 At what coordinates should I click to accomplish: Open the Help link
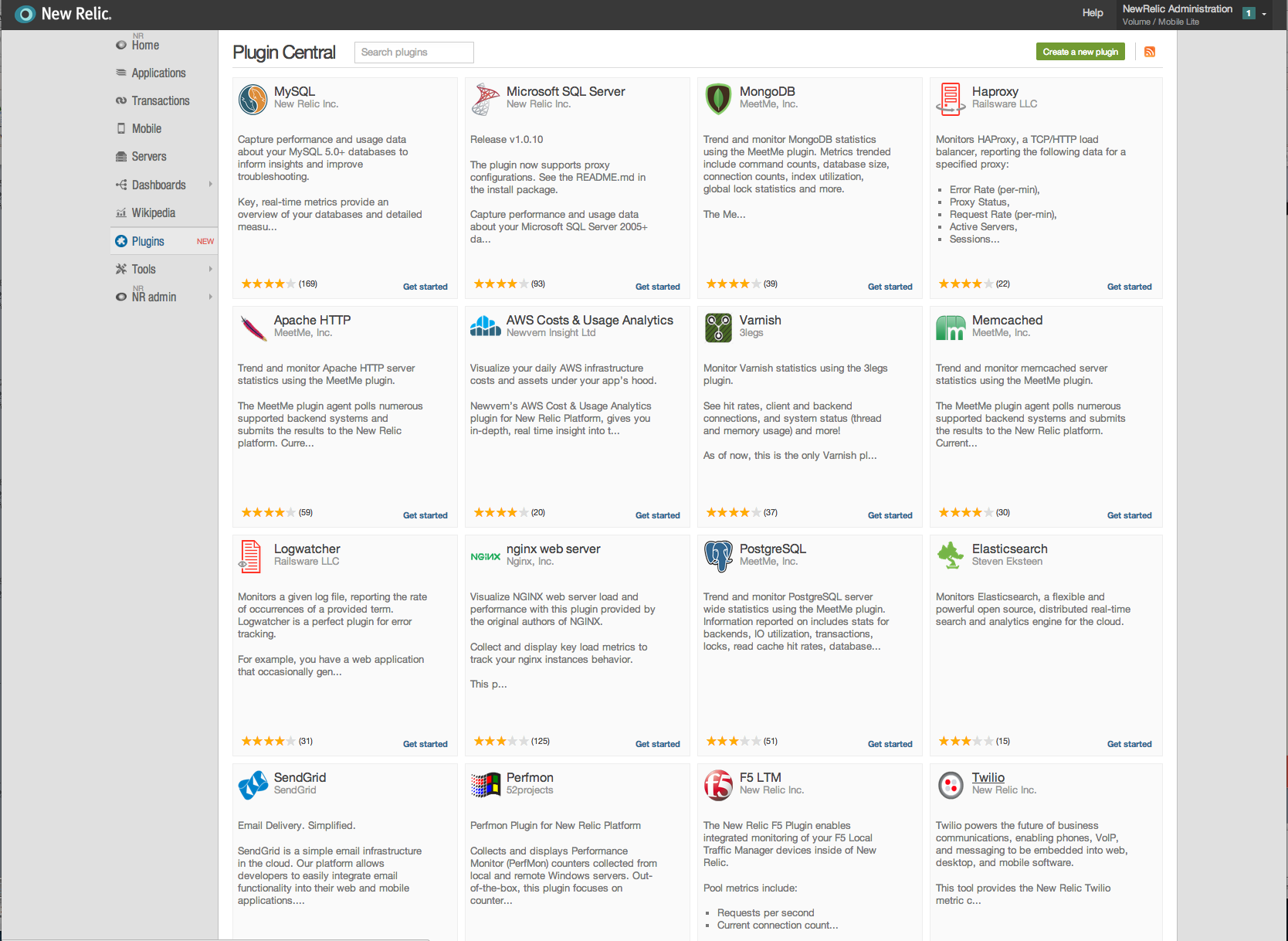(x=1093, y=12)
